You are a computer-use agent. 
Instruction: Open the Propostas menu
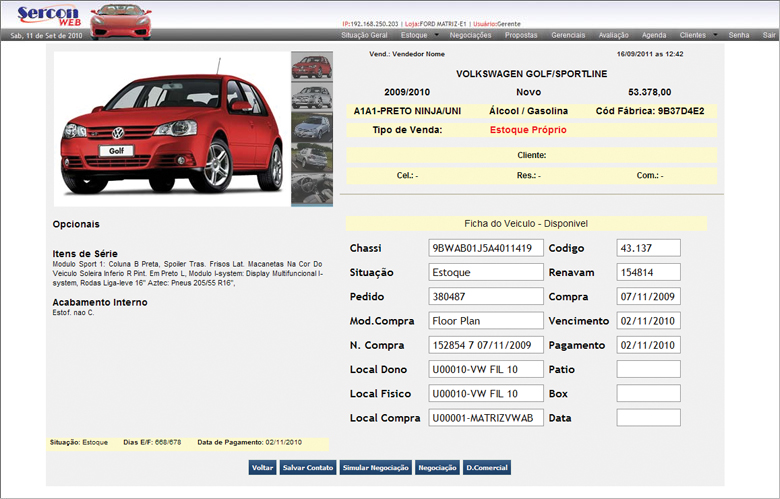pos(521,35)
